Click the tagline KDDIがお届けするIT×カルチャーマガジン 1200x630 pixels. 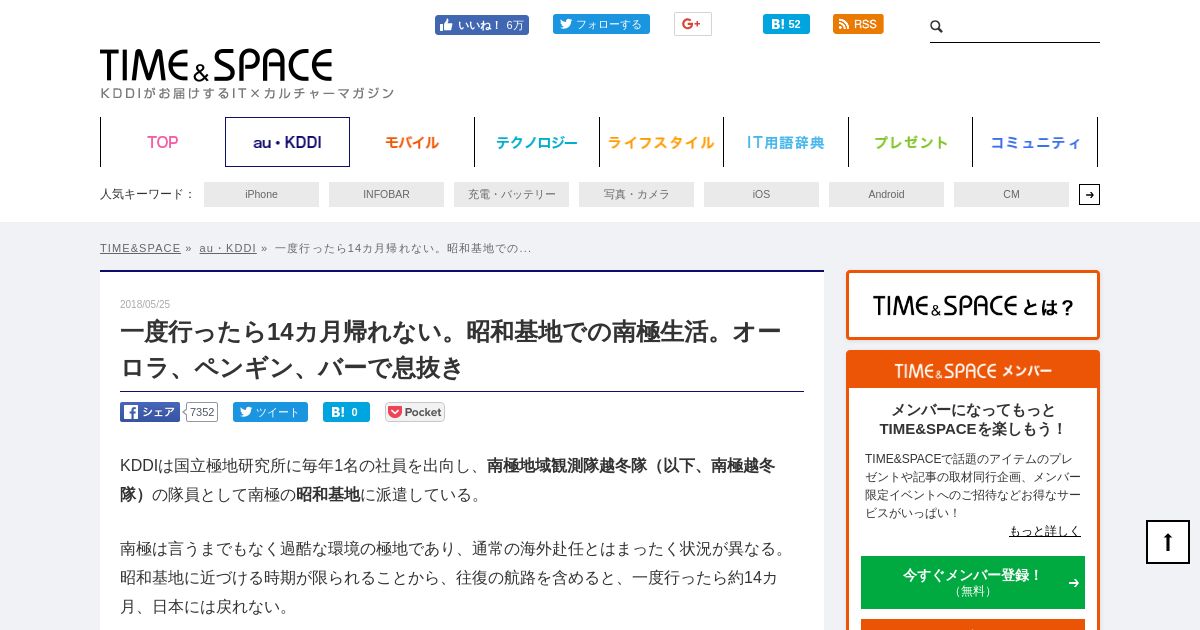[x=247, y=93]
